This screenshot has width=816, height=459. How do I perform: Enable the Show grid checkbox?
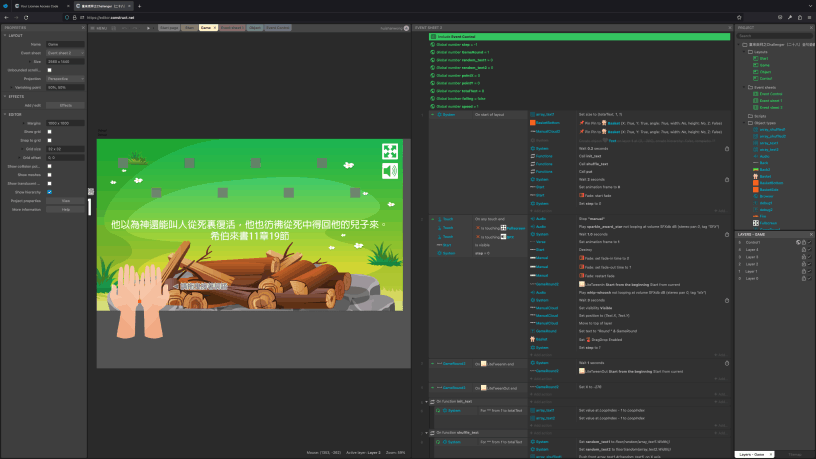point(50,131)
